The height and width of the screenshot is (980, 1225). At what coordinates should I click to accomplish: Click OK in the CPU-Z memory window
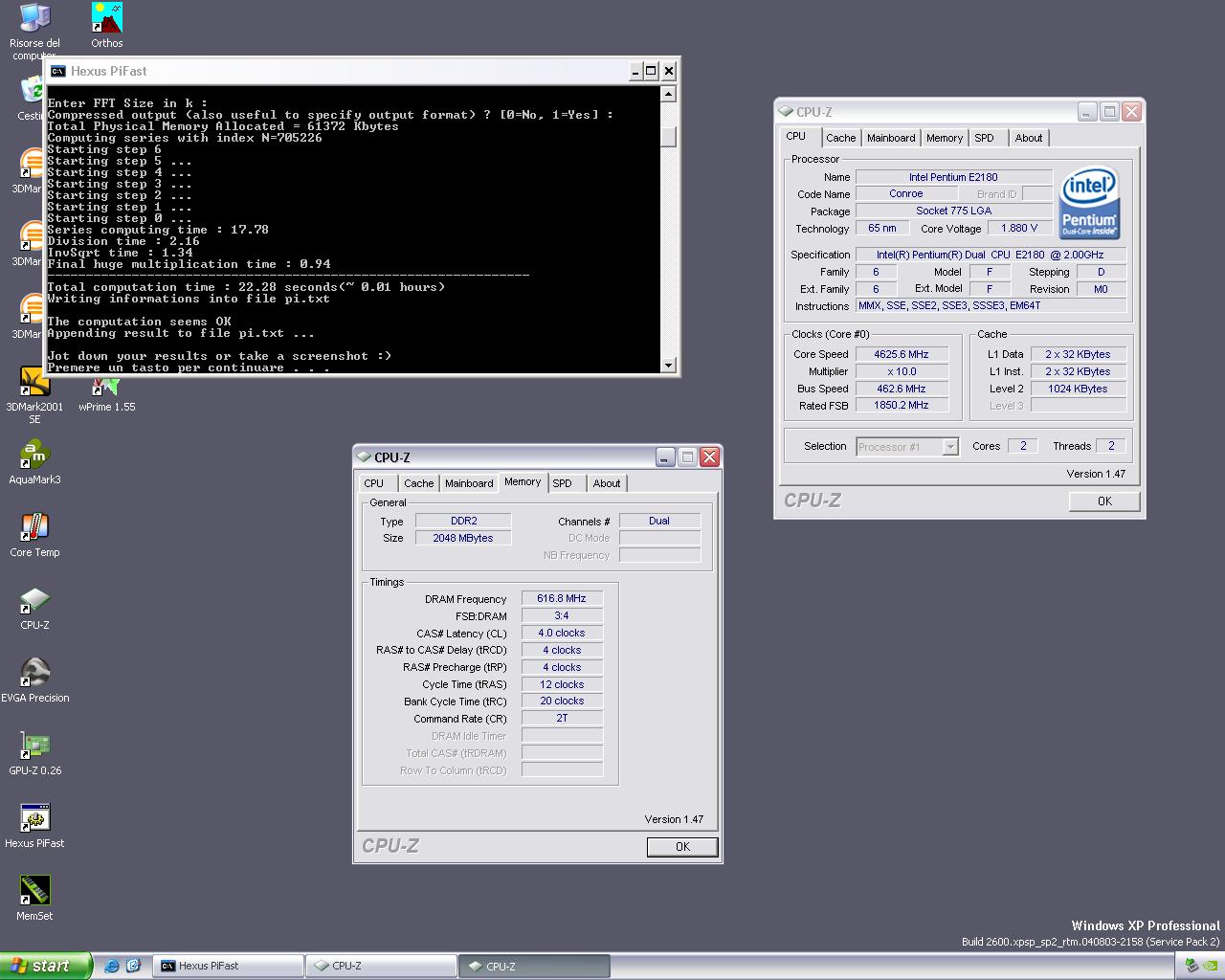coord(682,847)
